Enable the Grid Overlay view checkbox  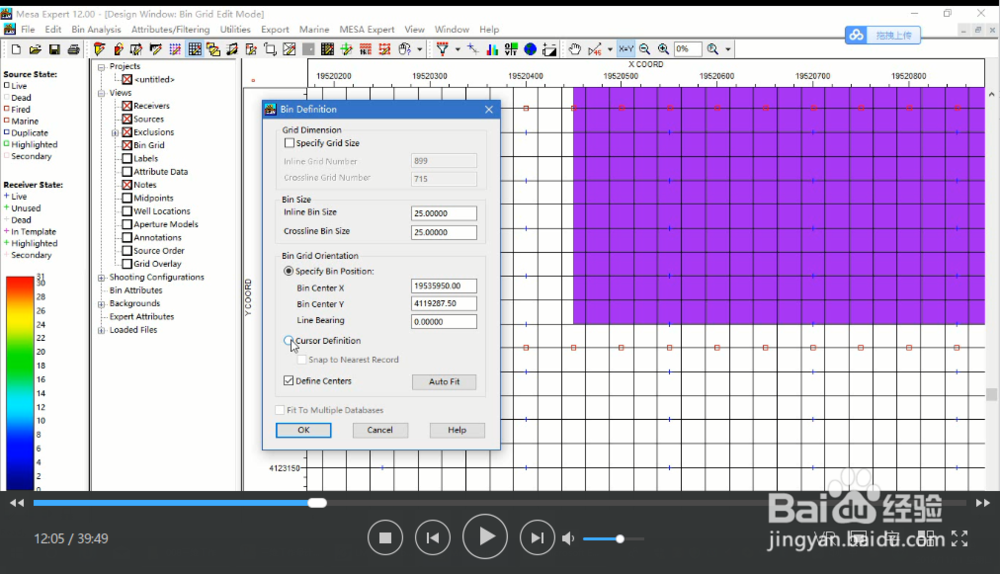(x=127, y=263)
